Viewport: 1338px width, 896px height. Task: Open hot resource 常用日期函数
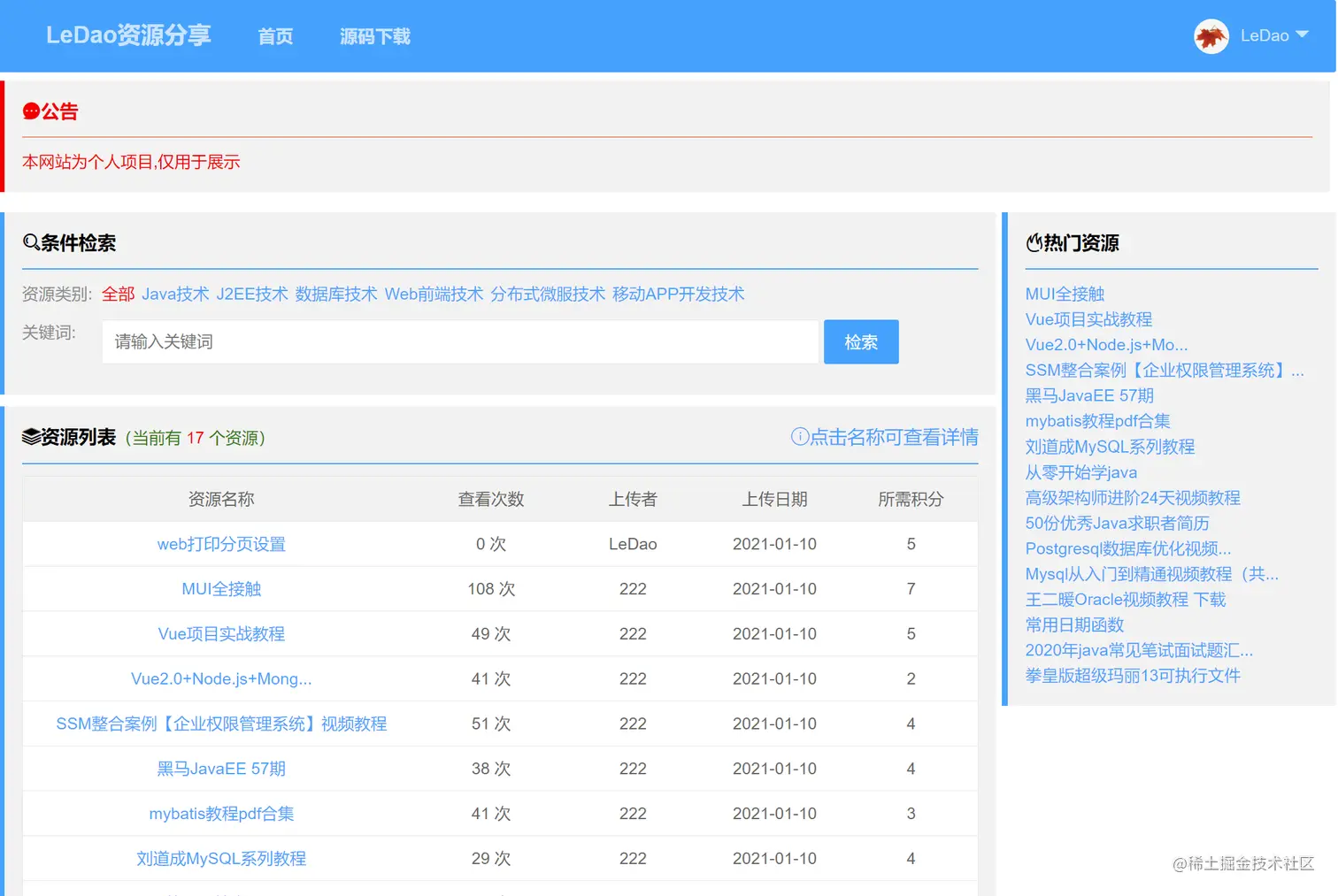click(x=1074, y=625)
